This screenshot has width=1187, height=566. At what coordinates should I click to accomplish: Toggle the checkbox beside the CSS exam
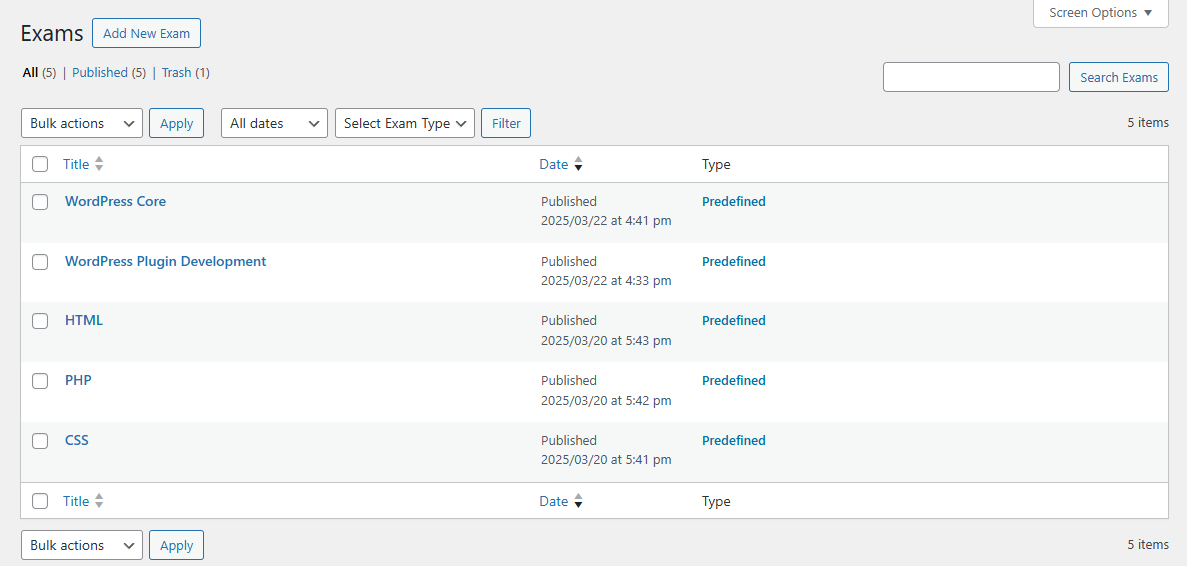click(x=40, y=441)
